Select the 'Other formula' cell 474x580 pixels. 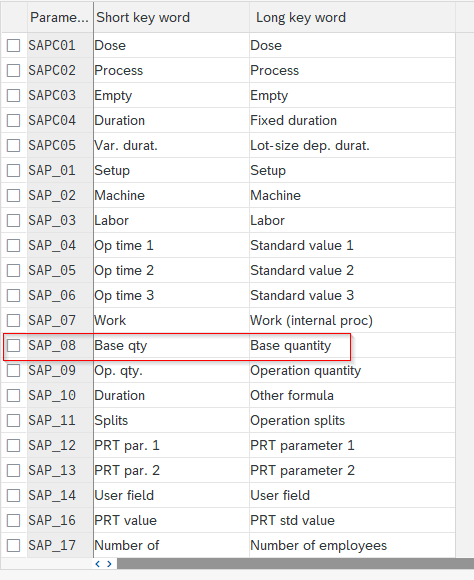352,395
